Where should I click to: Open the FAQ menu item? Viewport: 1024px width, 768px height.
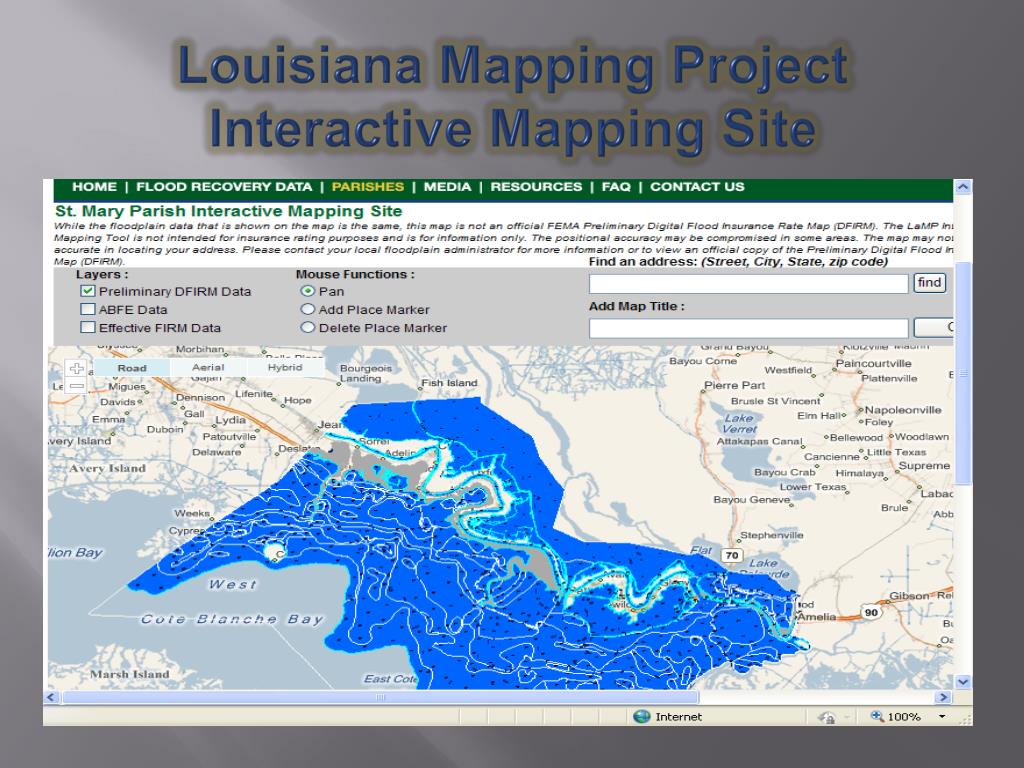coord(616,187)
